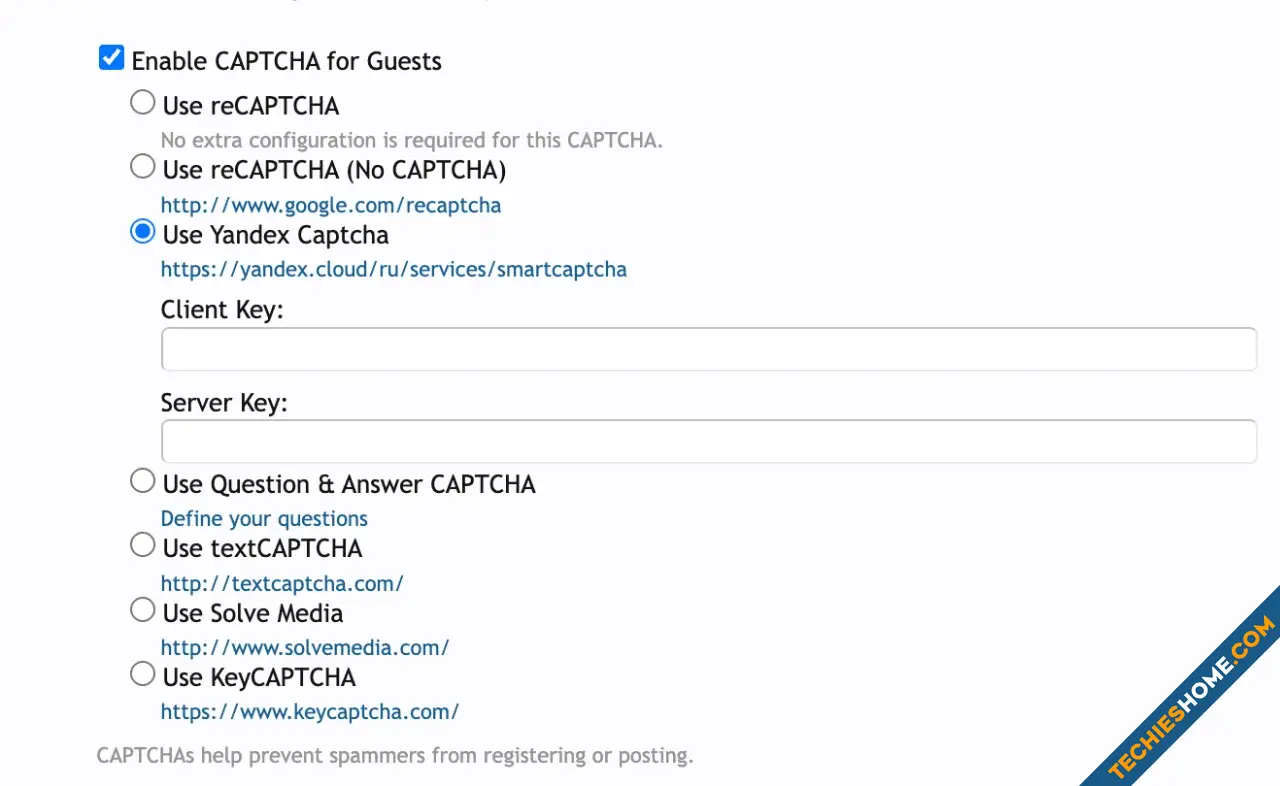Select the Use reCAPTCHA radio button
The image size is (1280, 786).
point(143,102)
